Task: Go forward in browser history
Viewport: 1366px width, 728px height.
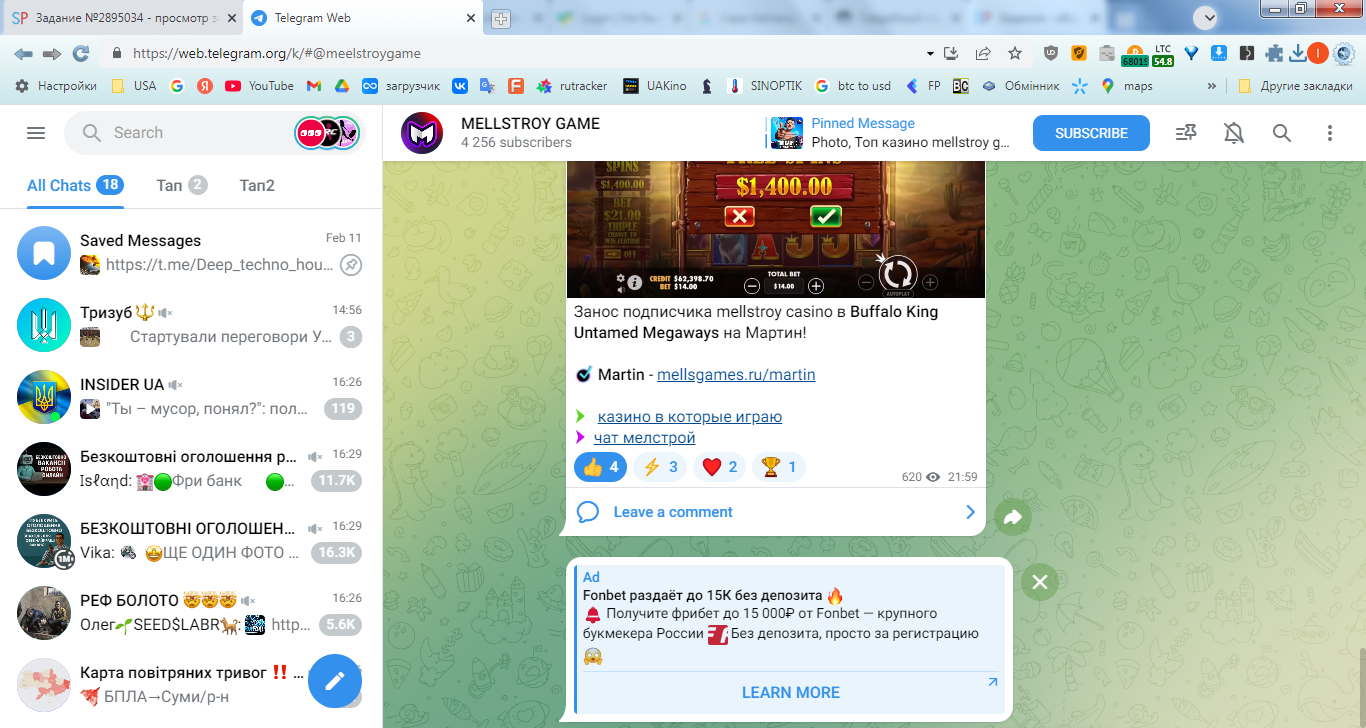Action: pos(52,53)
